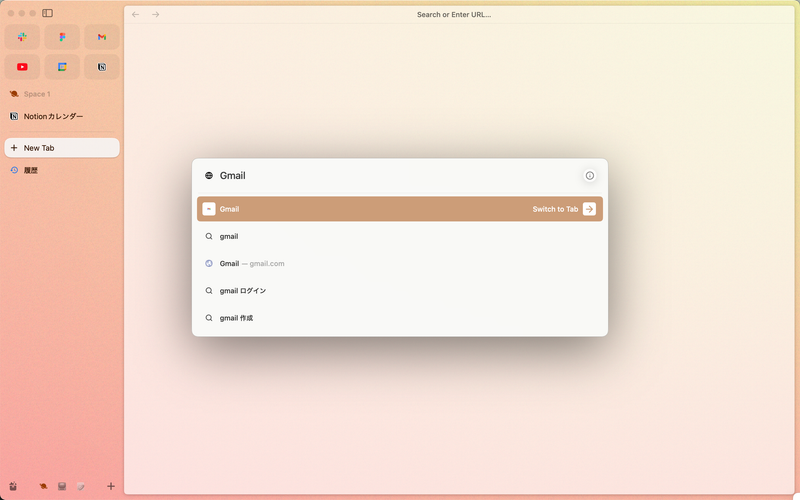Open the pinned YouTube favorite
800x500 pixels.
click(22, 67)
